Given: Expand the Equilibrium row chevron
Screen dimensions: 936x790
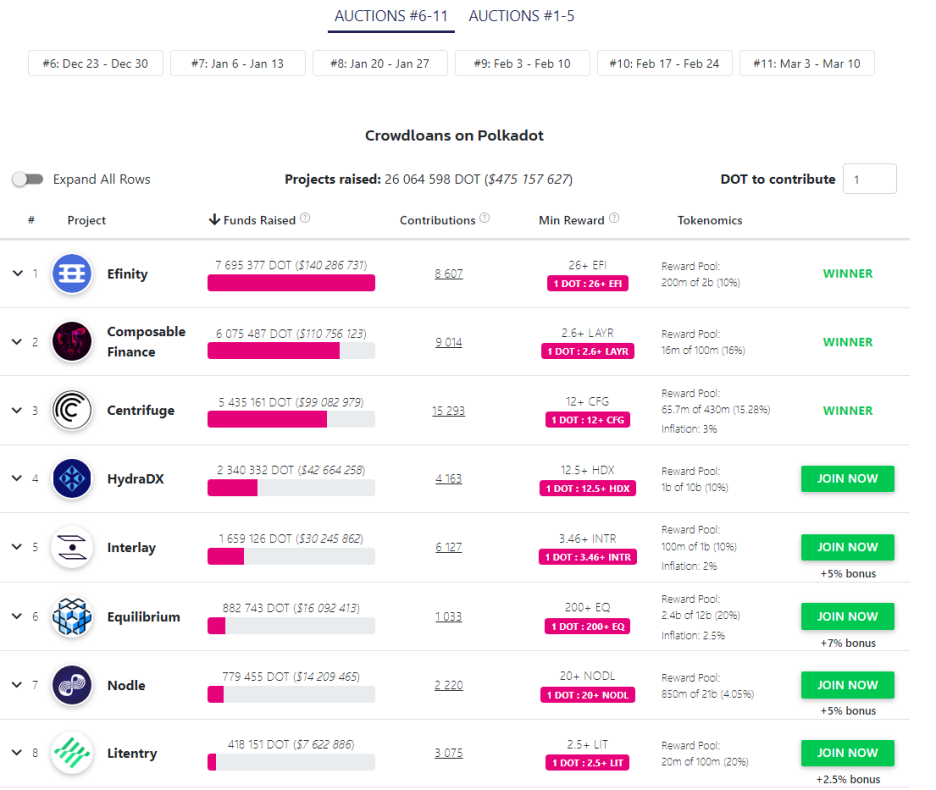Looking at the screenshot, I should [x=18, y=616].
